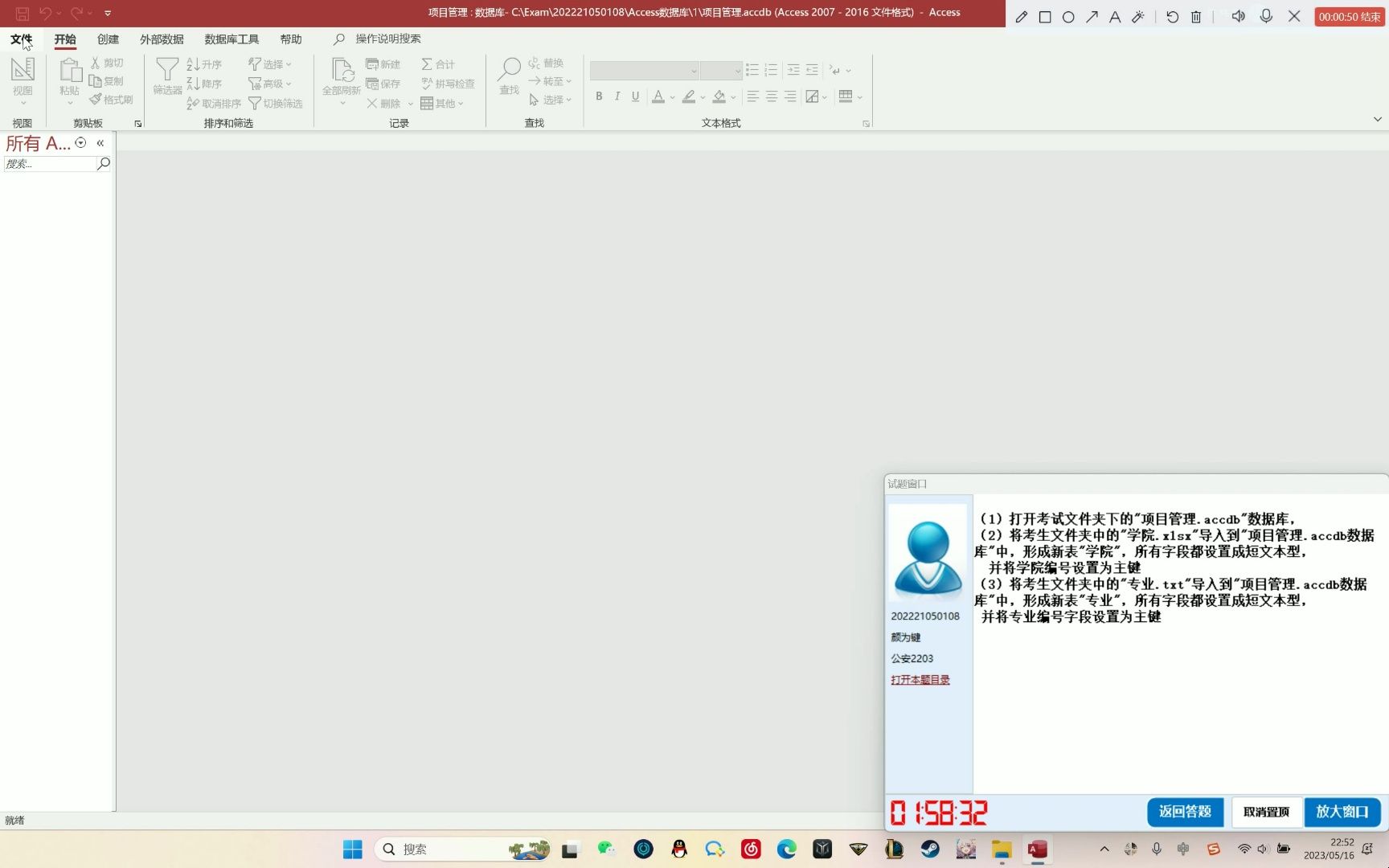
Task: Toggle underline formatting
Action: (x=635, y=96)
